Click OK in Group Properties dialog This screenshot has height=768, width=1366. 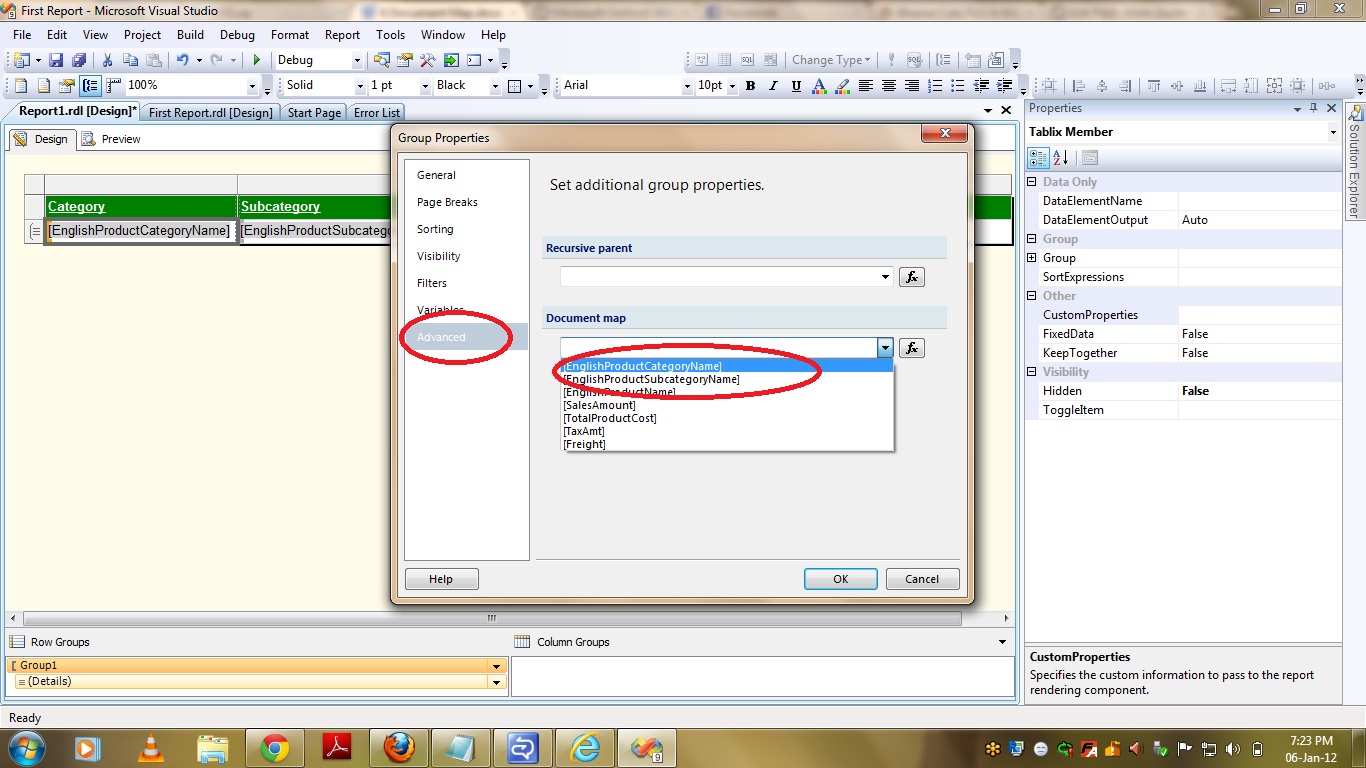(840, 579)
